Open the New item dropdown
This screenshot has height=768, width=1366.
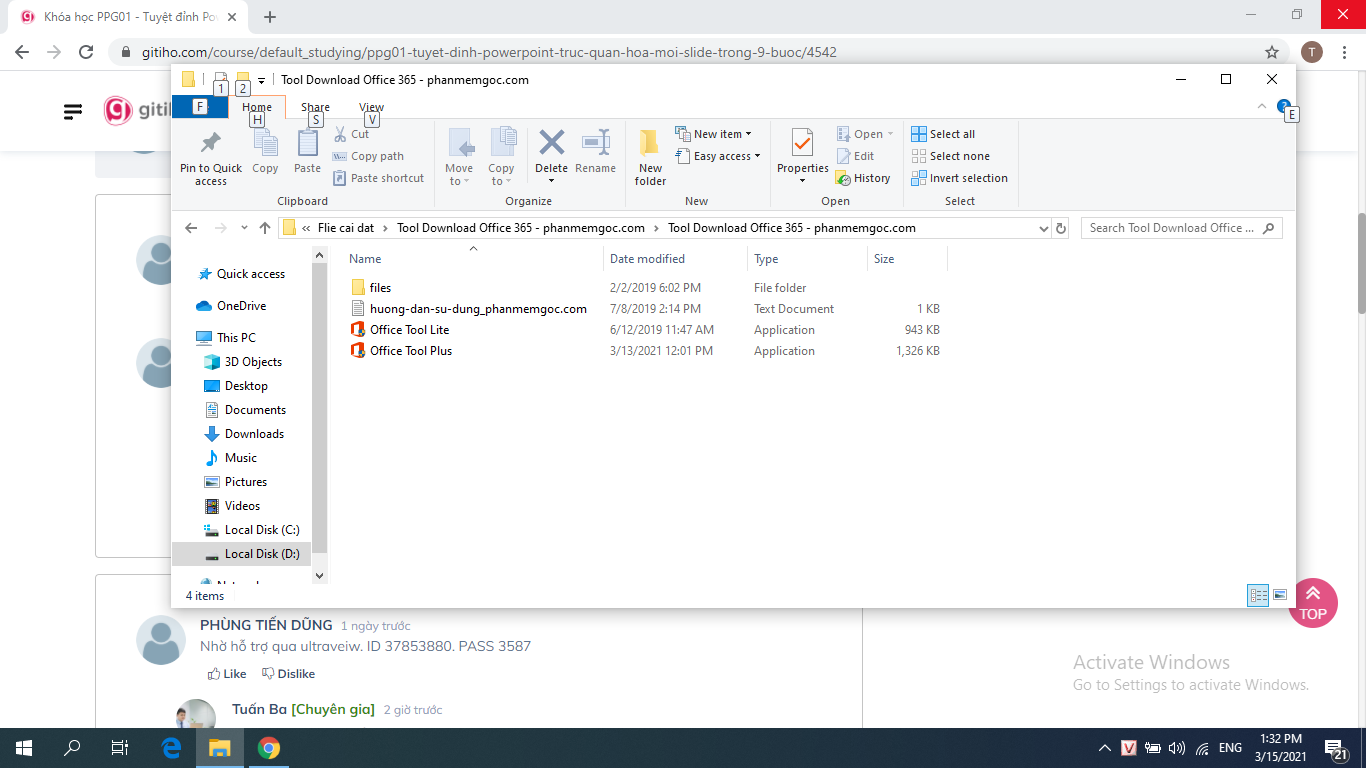(x=713, y=134)
